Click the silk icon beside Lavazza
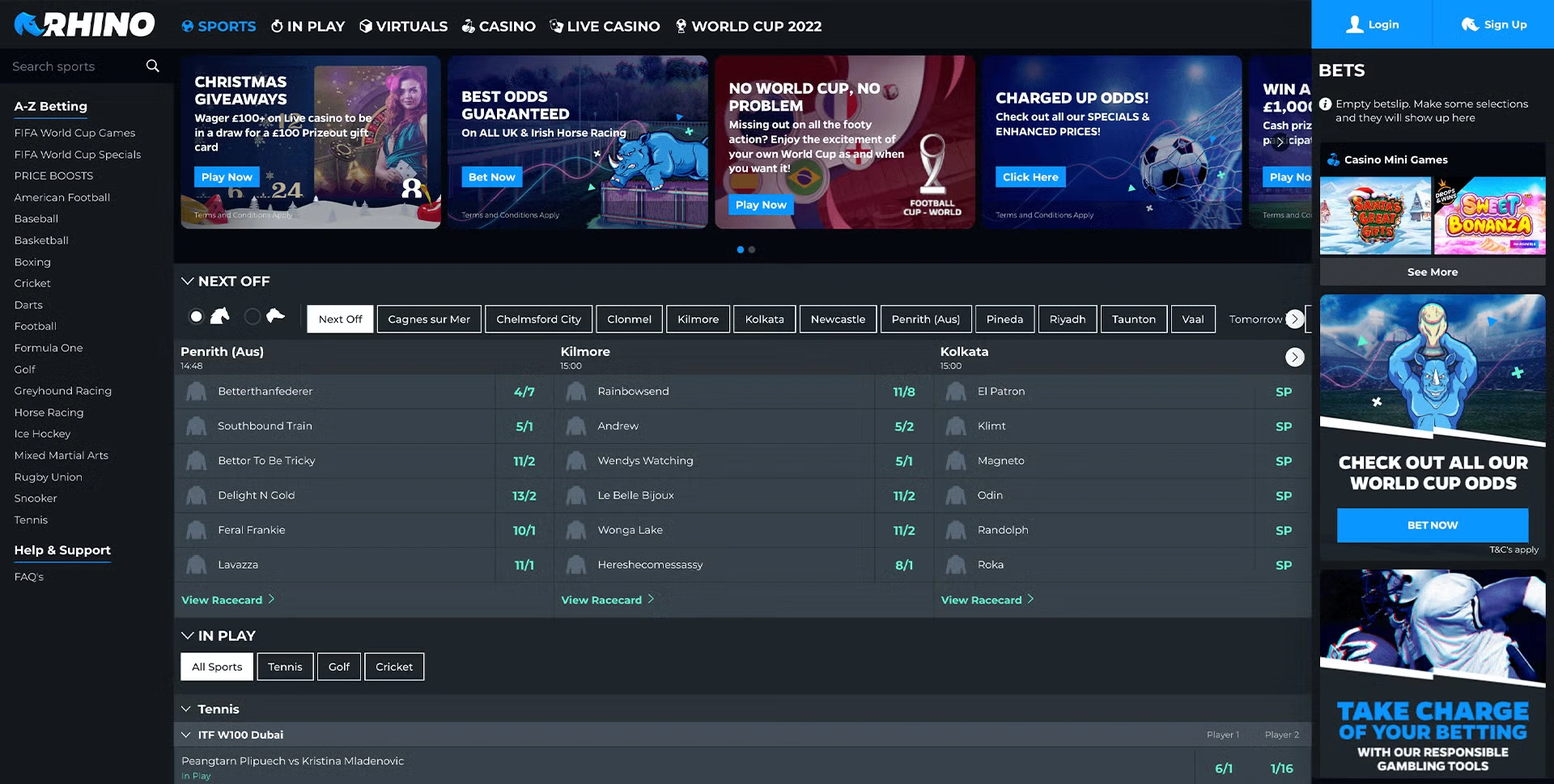1554x784 pixels. (x=196, y=566)
